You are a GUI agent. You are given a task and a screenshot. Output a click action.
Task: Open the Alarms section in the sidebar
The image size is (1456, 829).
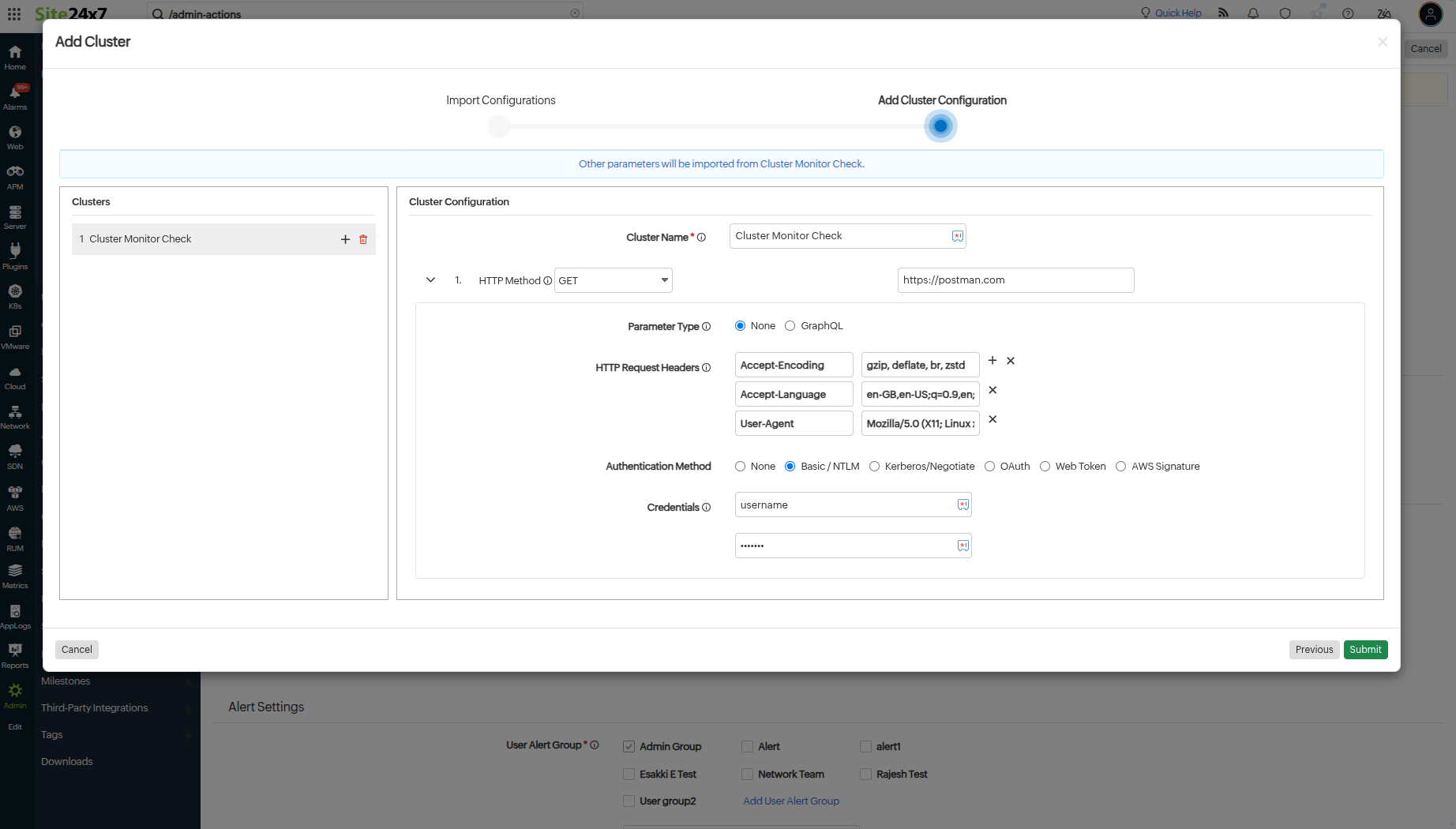14,95
